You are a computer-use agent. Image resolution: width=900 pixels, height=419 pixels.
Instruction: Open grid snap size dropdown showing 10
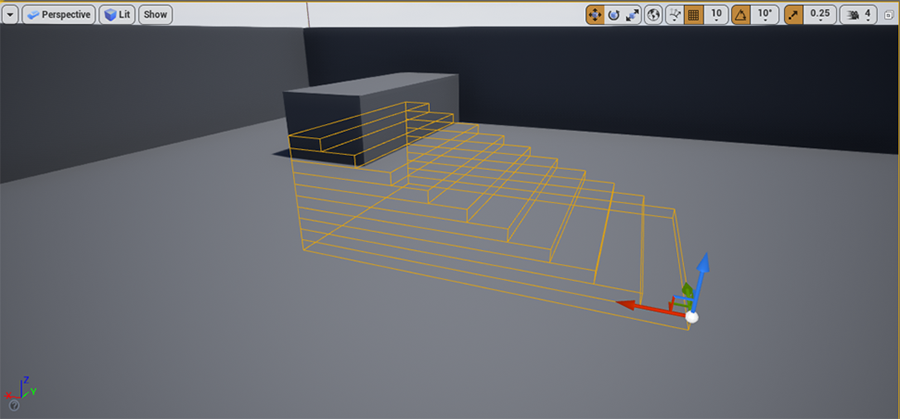[x=716, y=15]
